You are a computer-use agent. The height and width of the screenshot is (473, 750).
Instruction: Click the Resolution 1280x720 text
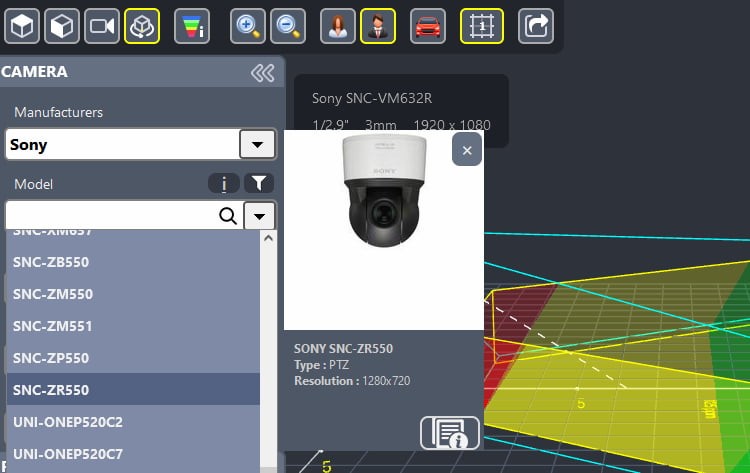tap(352, 381)
